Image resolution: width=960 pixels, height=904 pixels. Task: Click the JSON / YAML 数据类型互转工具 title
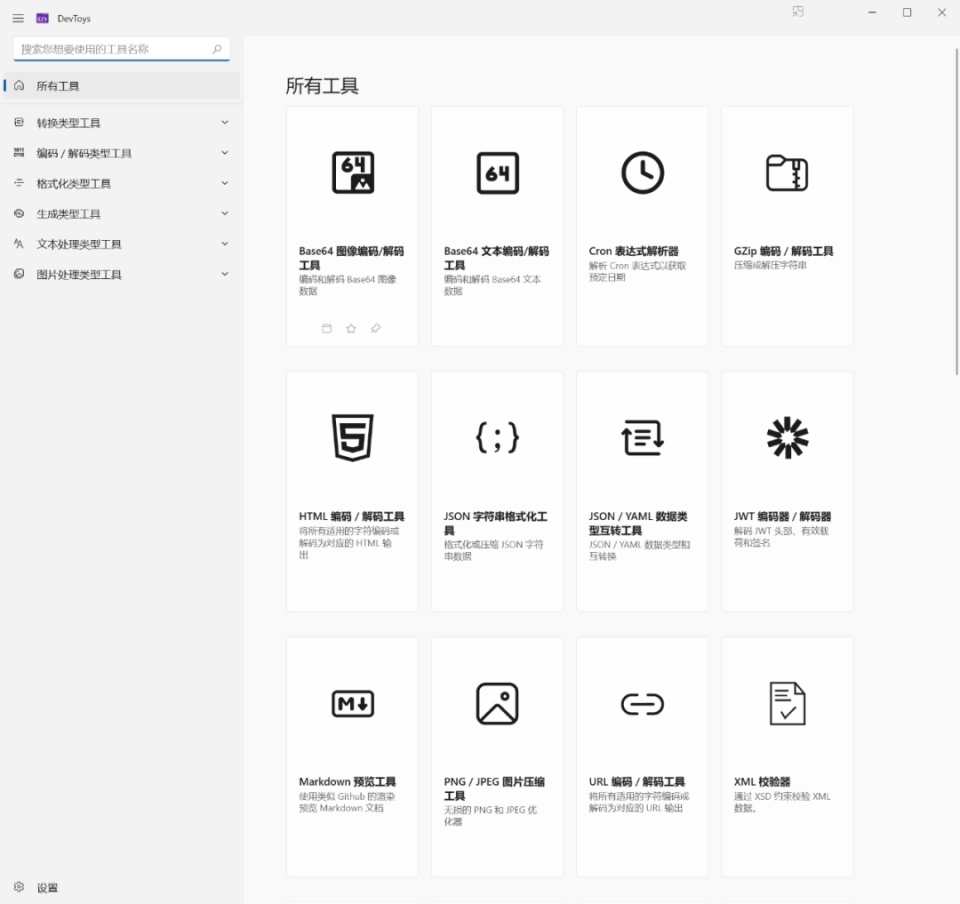pos(638,523)
